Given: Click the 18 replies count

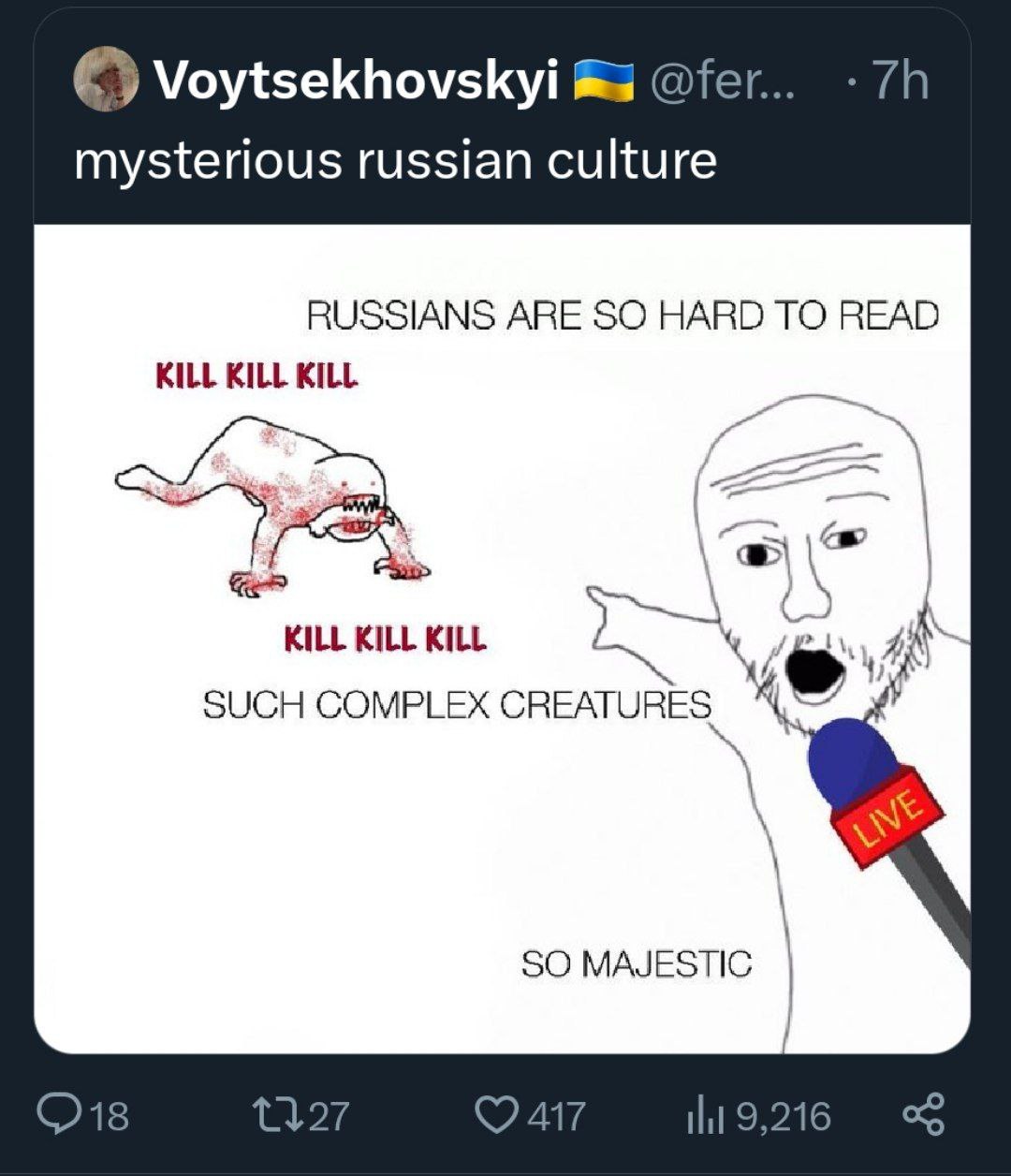Looking at the screenshot, I should pyautogui.click(x=111, y=1116).
